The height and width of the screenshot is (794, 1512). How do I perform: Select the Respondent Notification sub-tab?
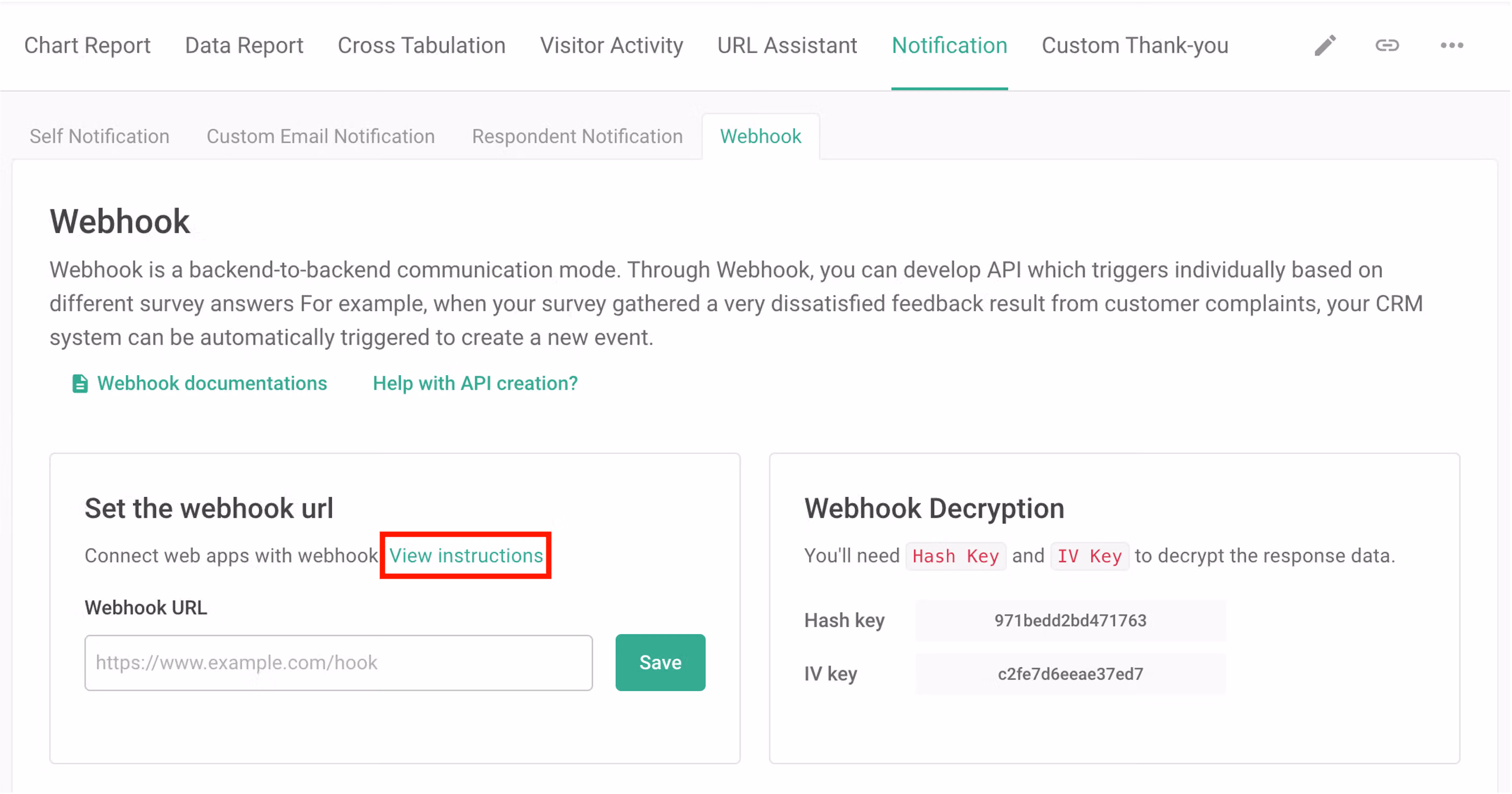tap(577, 136)
